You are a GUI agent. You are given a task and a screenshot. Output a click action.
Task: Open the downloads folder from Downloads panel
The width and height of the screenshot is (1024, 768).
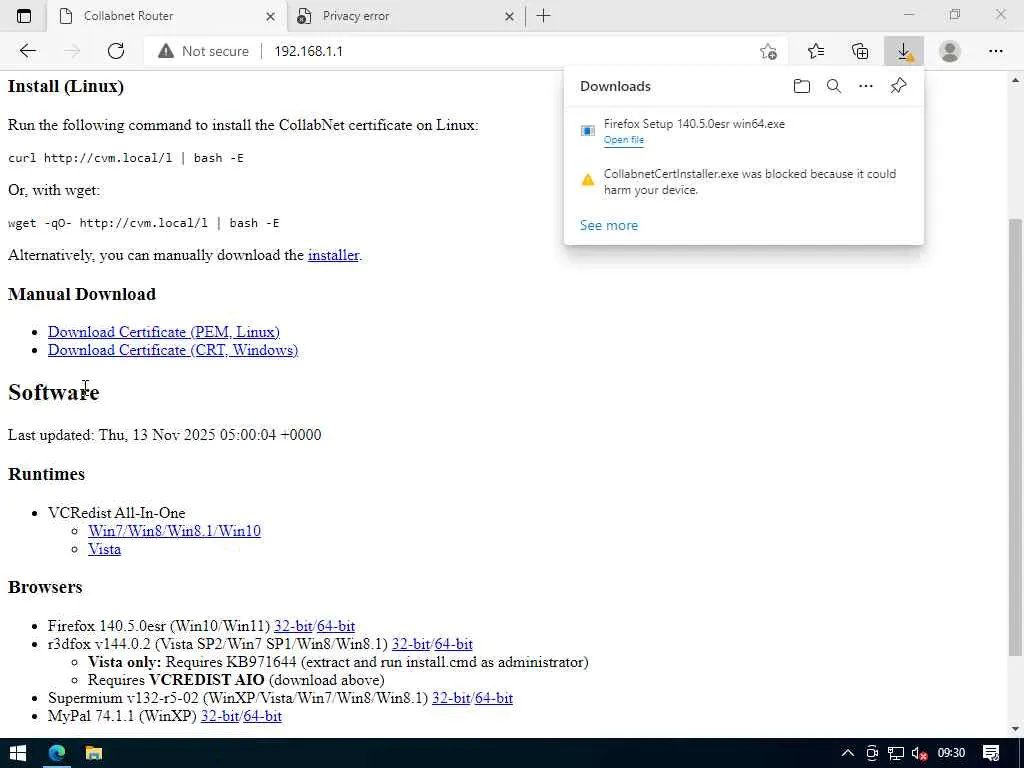point(801,86)
